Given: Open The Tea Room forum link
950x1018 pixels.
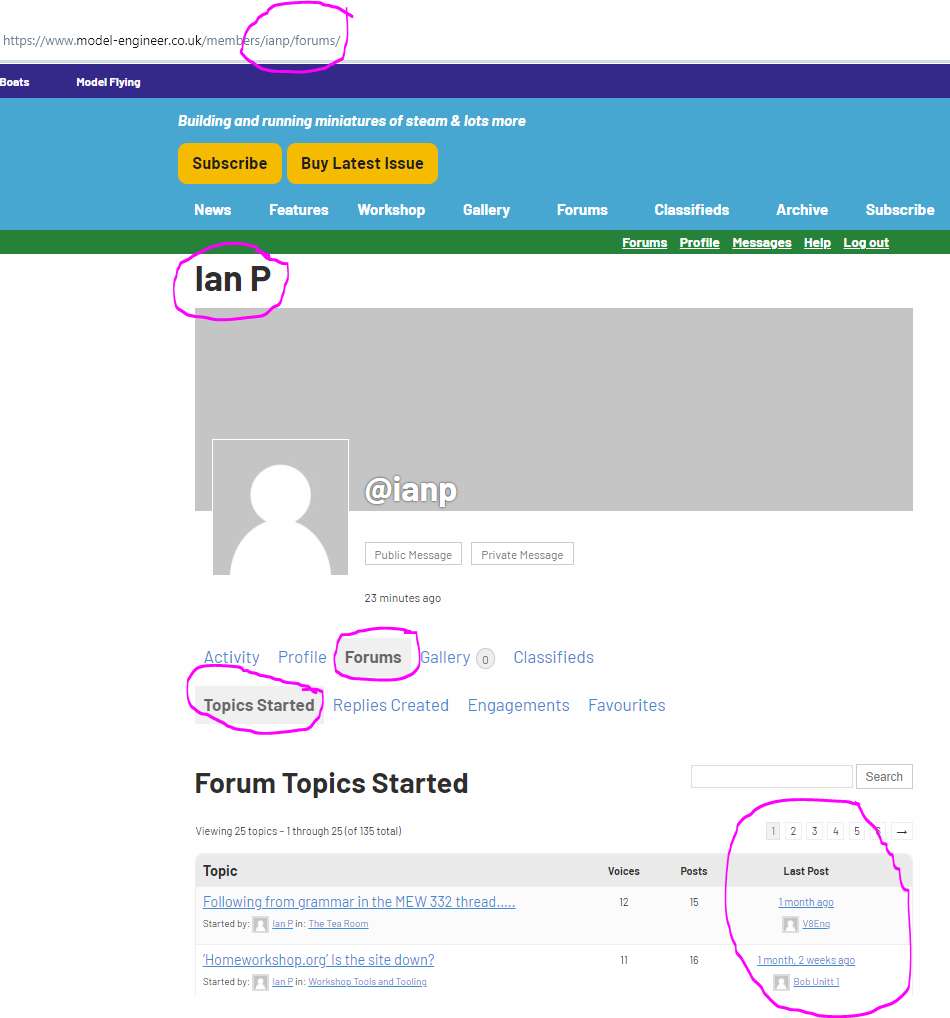Looking at the screenshot, I should pos(338,924).
